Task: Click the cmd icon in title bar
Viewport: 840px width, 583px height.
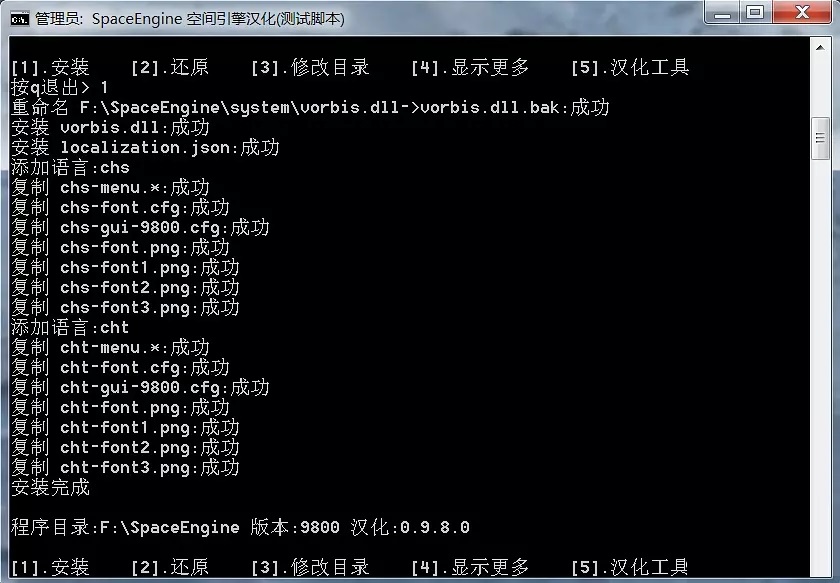Action: [19, 19]
